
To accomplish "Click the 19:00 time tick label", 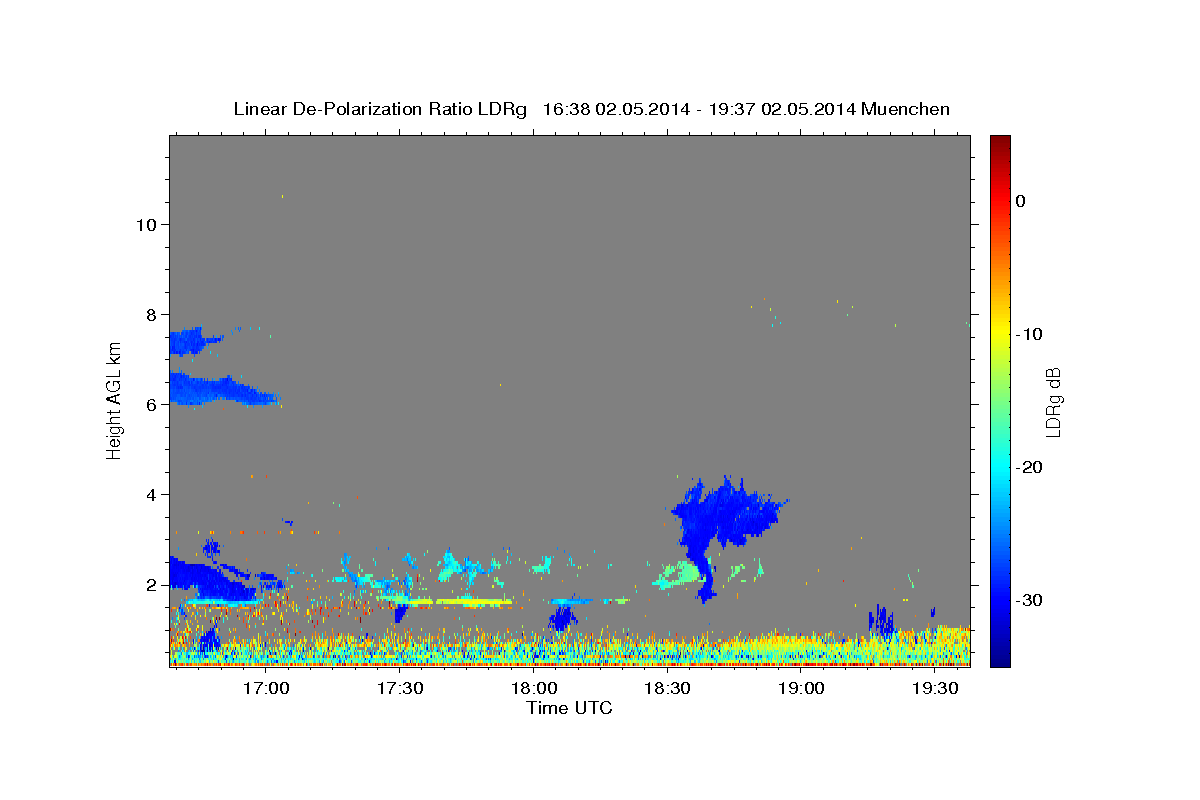I will pyautogui.click(x=802, y=688).
